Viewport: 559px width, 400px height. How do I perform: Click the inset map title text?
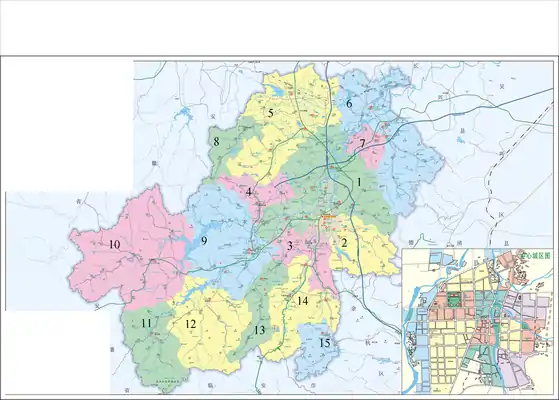[535, 256]
